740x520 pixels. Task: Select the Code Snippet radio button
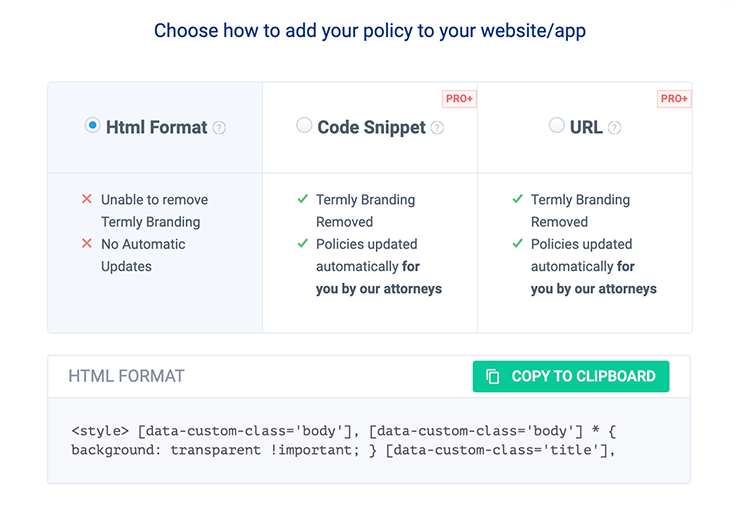(x=304, y=126)
